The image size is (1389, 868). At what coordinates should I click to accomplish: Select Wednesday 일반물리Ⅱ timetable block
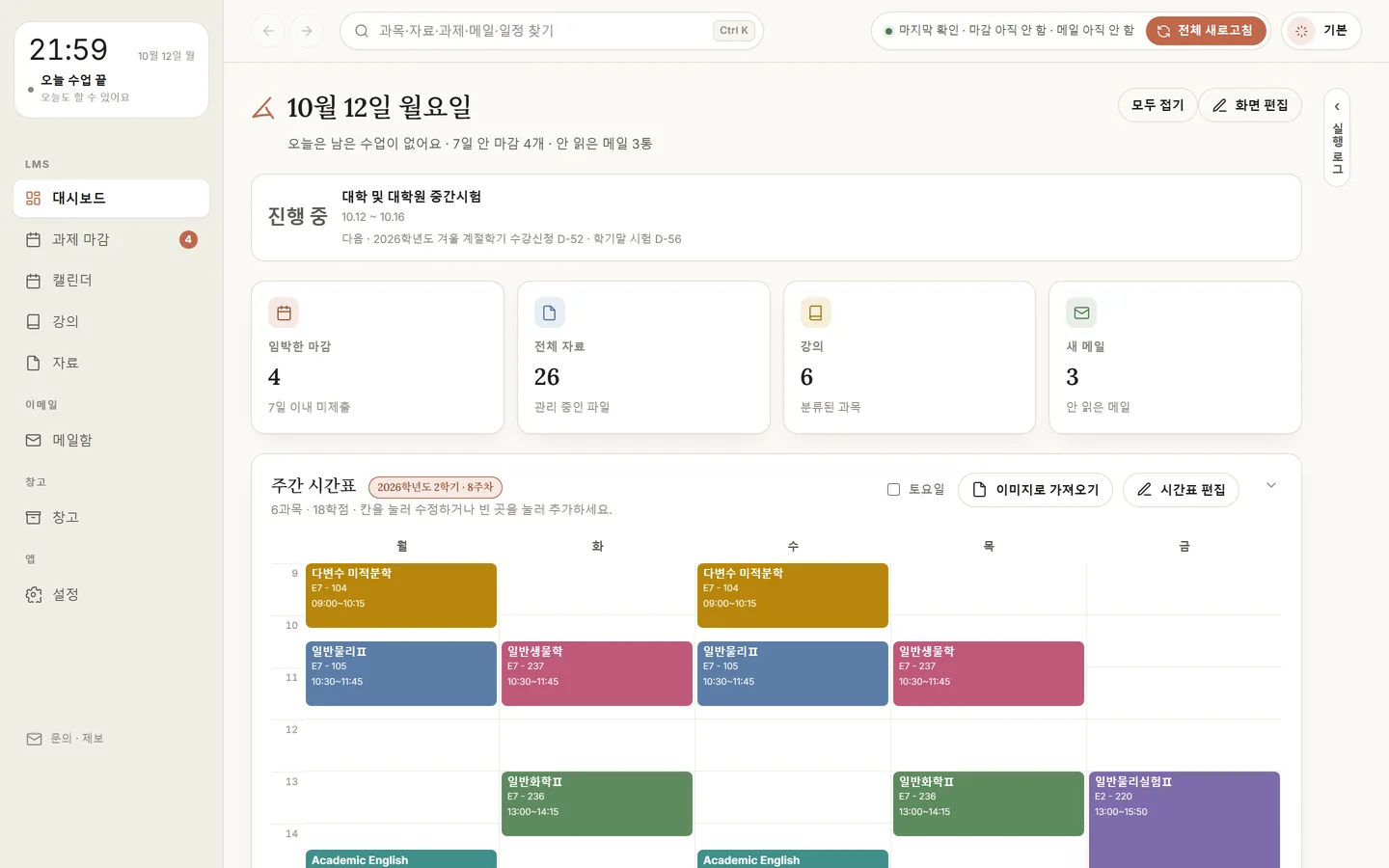point(793,673)
